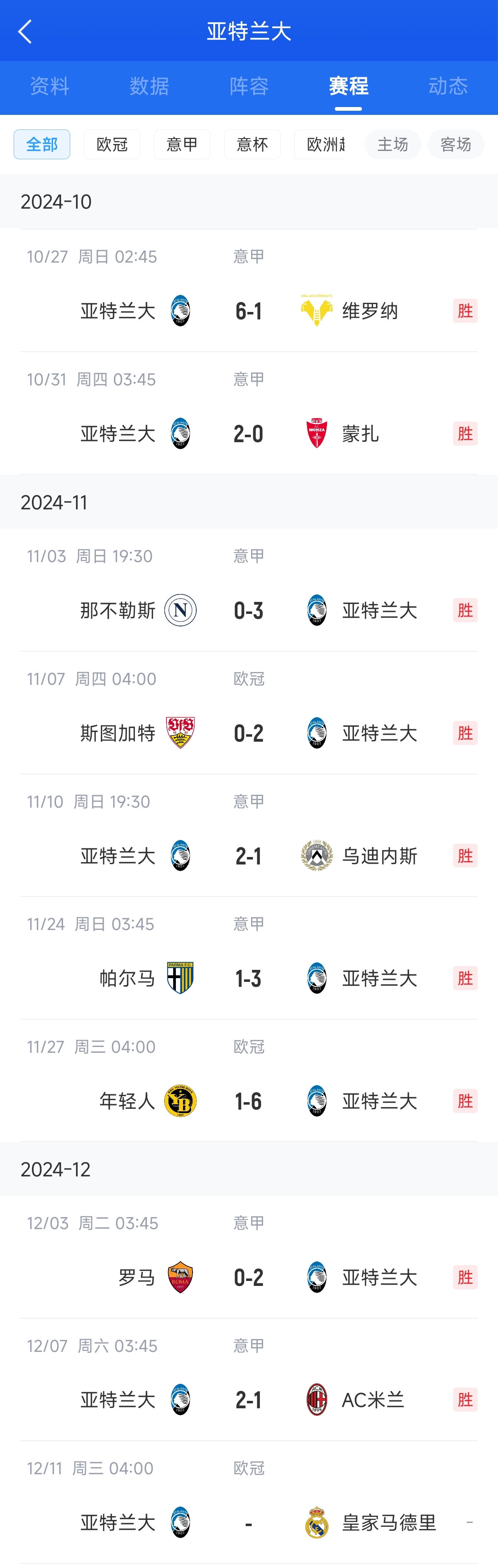Image resolution: width=498 pixels, height=1568 pixels.
Task: Switch to the 阵容 tab
Action: tap(249, 86)
